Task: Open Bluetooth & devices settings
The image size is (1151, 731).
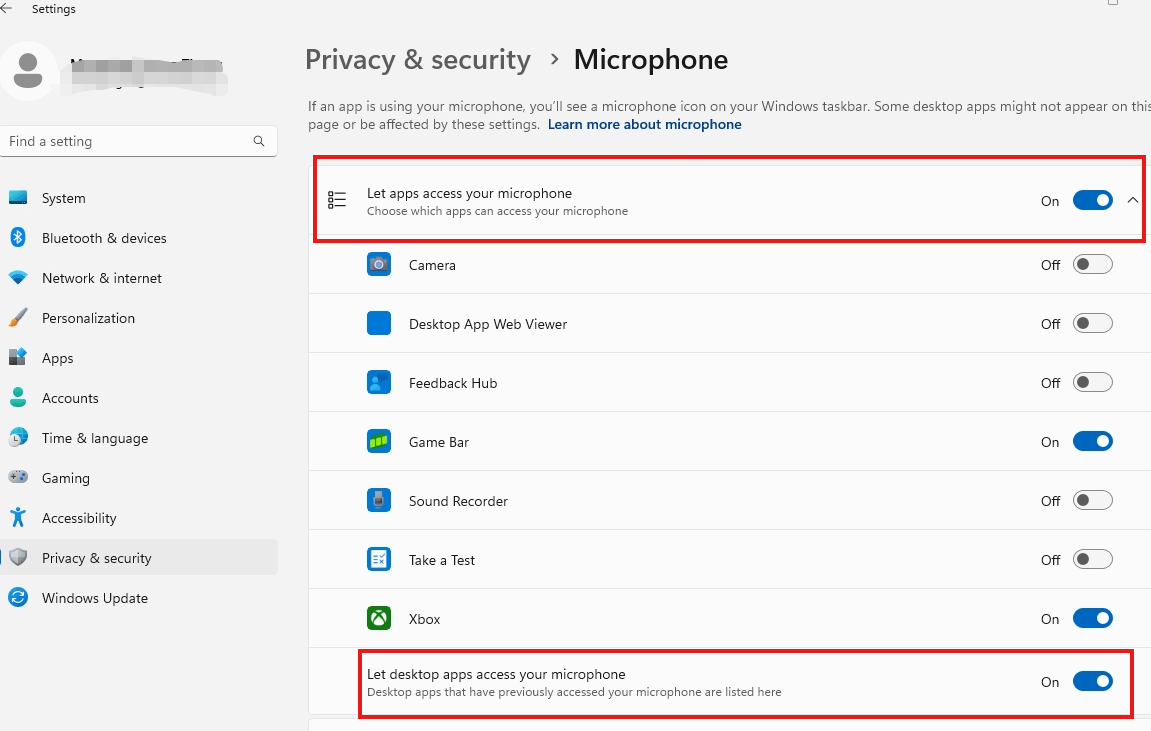Action: (22, 238)
